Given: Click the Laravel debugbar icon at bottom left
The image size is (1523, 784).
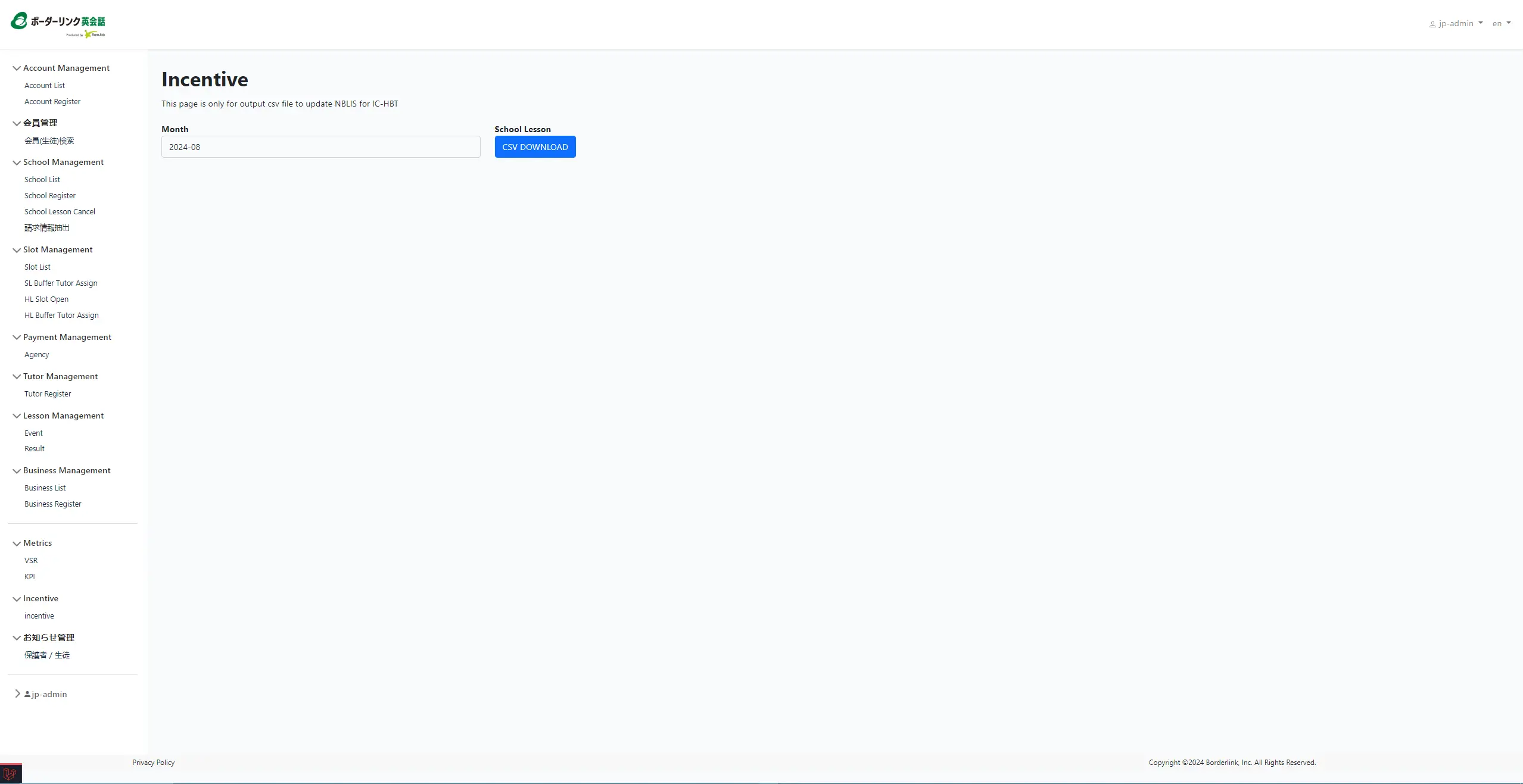Looking at the screenshot, I should 10,774.
